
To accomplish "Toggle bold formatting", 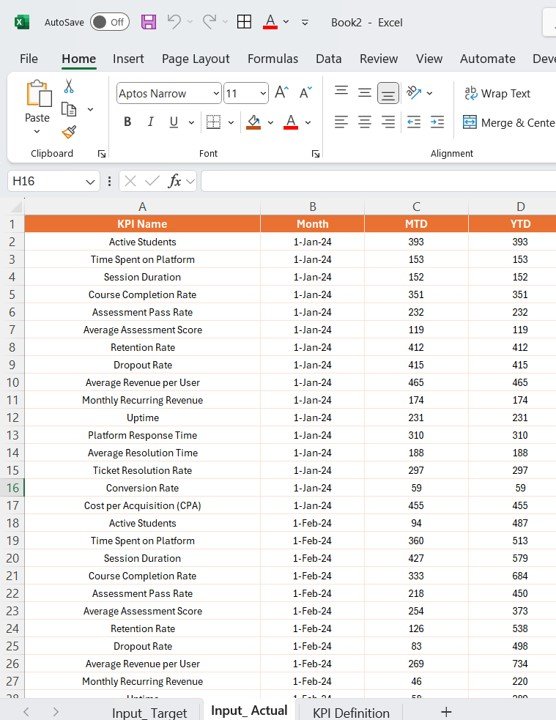I will tap(128, 122).
